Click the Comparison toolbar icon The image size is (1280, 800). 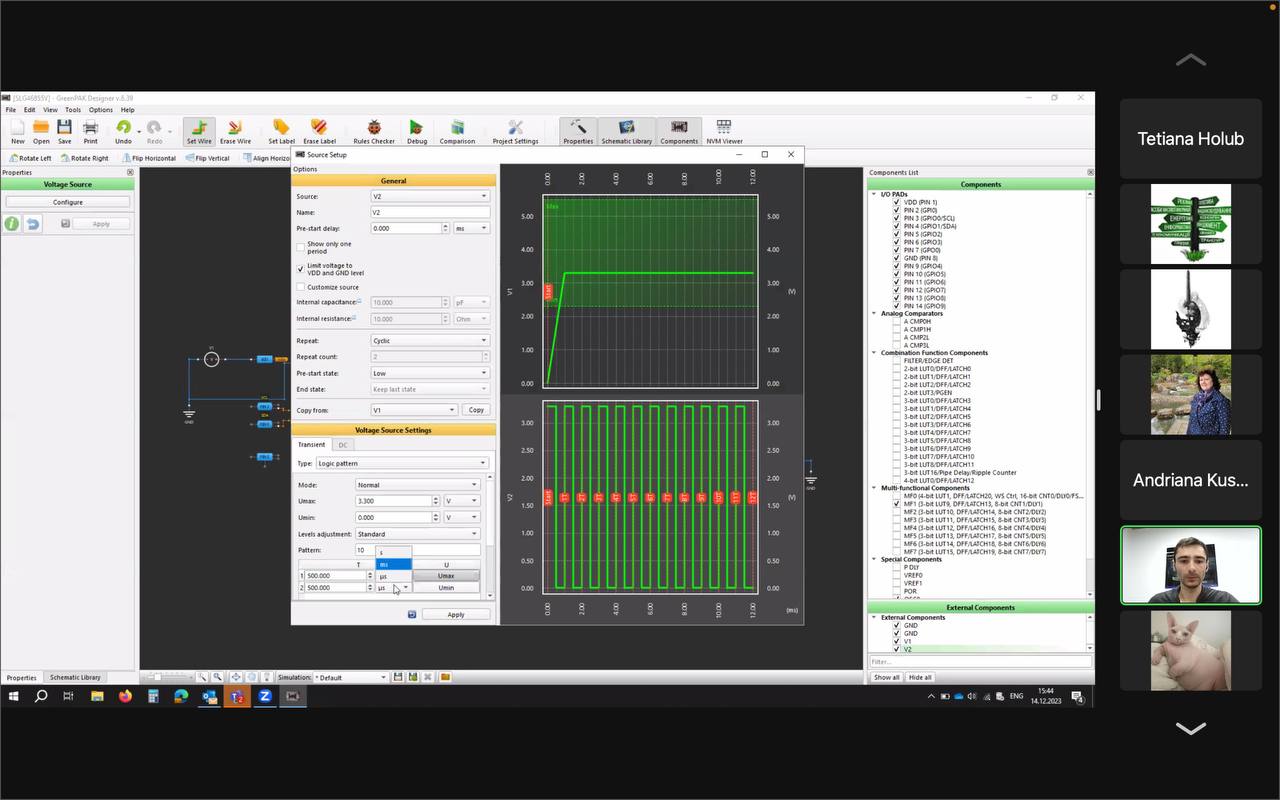point(457,128)
